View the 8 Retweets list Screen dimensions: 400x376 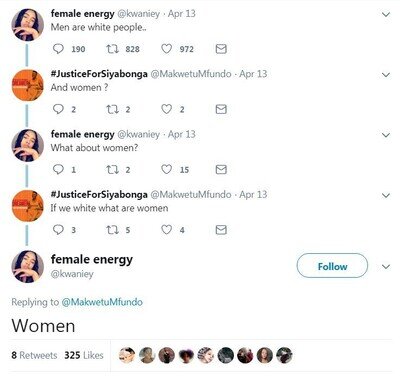pyautogui.click(x=34, y=355)
